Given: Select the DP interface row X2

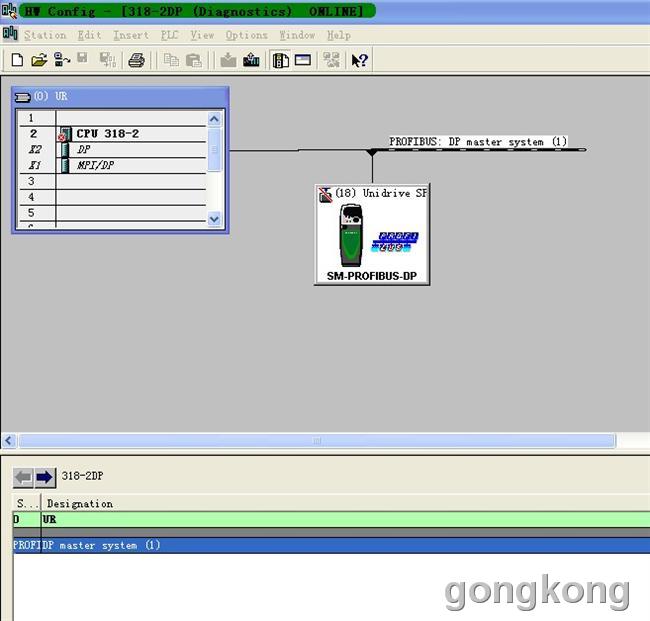Looking at the screenshot, I should pos(113,150).
